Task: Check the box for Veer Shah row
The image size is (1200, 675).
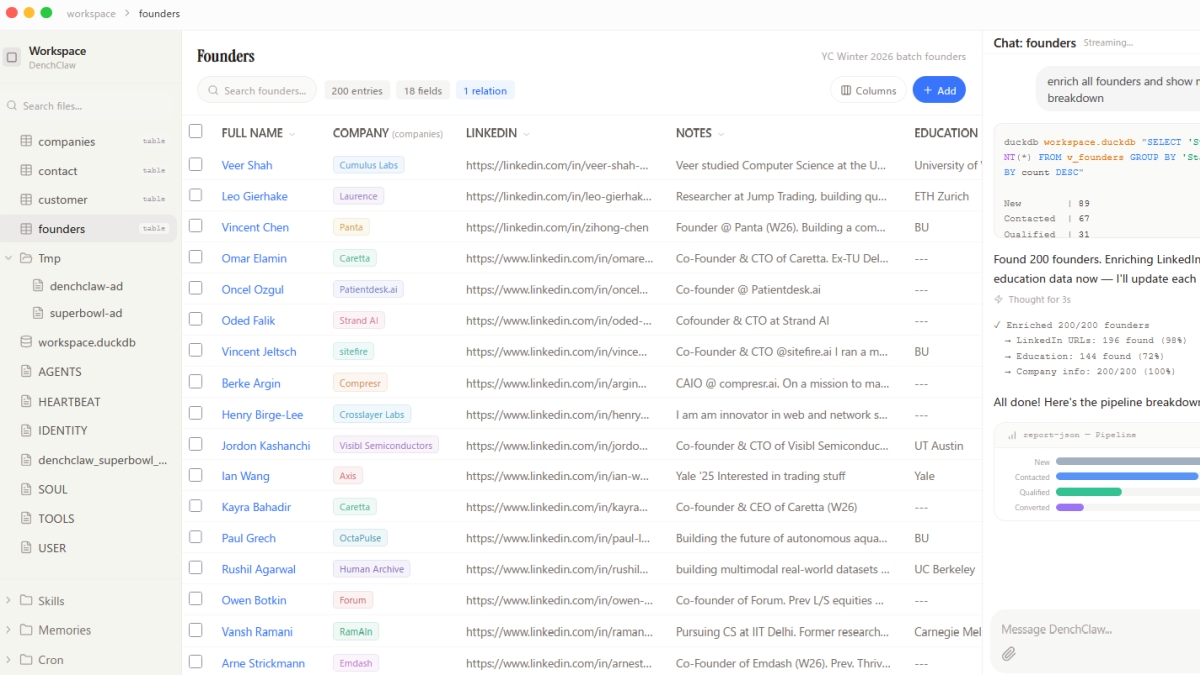Action: click(196, 165)
